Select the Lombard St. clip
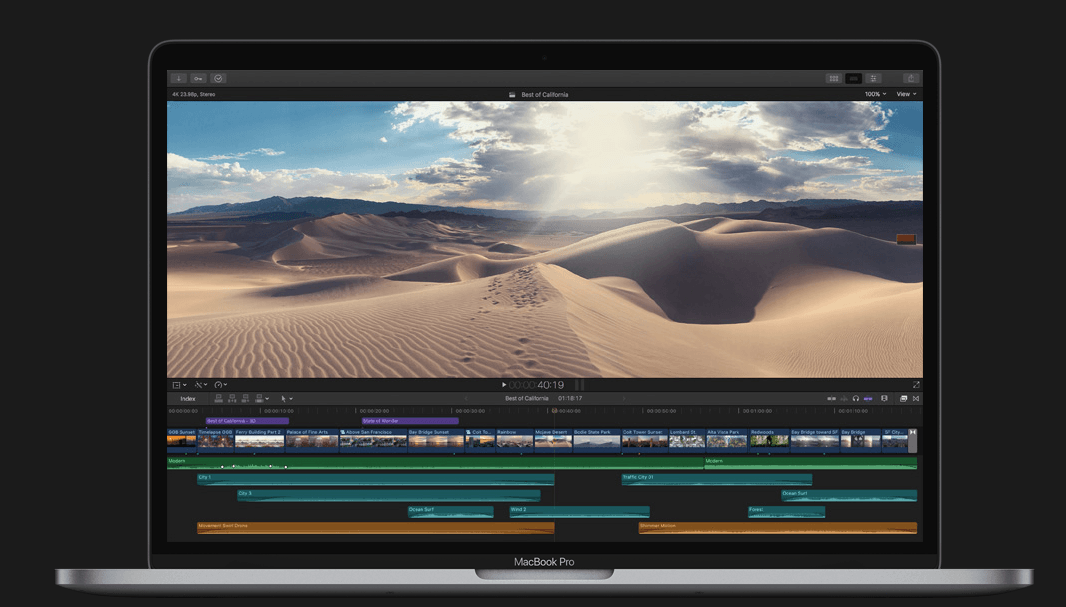Viewport: 1066px width, 607px height. tap(687, 440)
